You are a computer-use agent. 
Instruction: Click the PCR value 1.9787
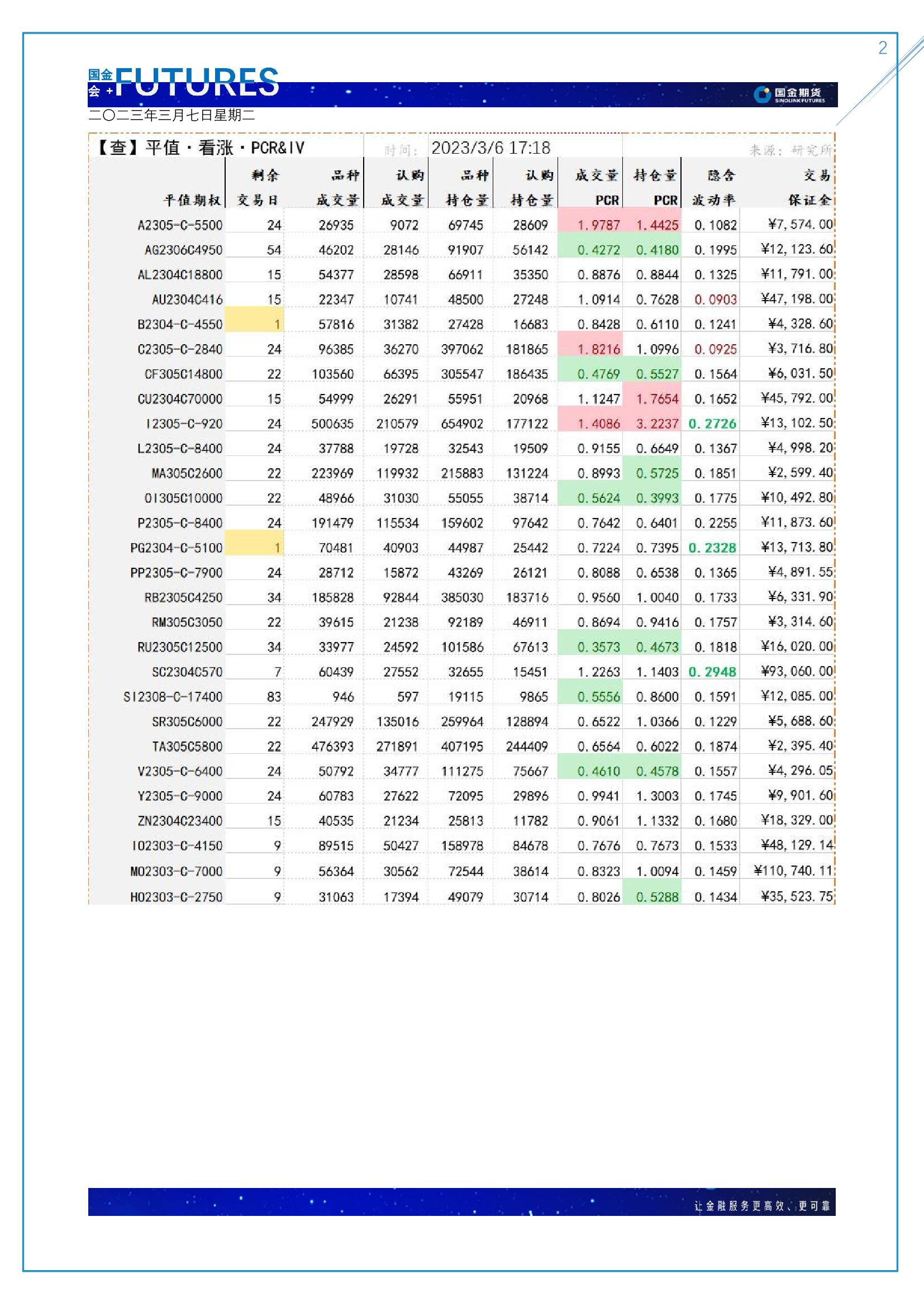pyautogui.click(x=598, y=225)
